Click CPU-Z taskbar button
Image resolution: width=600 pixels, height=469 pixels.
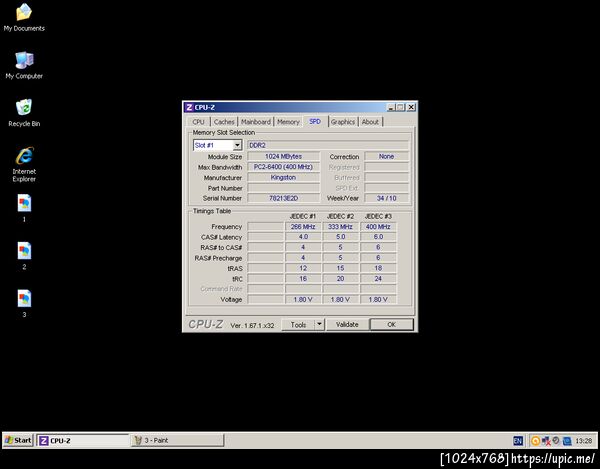(x=83, y=440)
